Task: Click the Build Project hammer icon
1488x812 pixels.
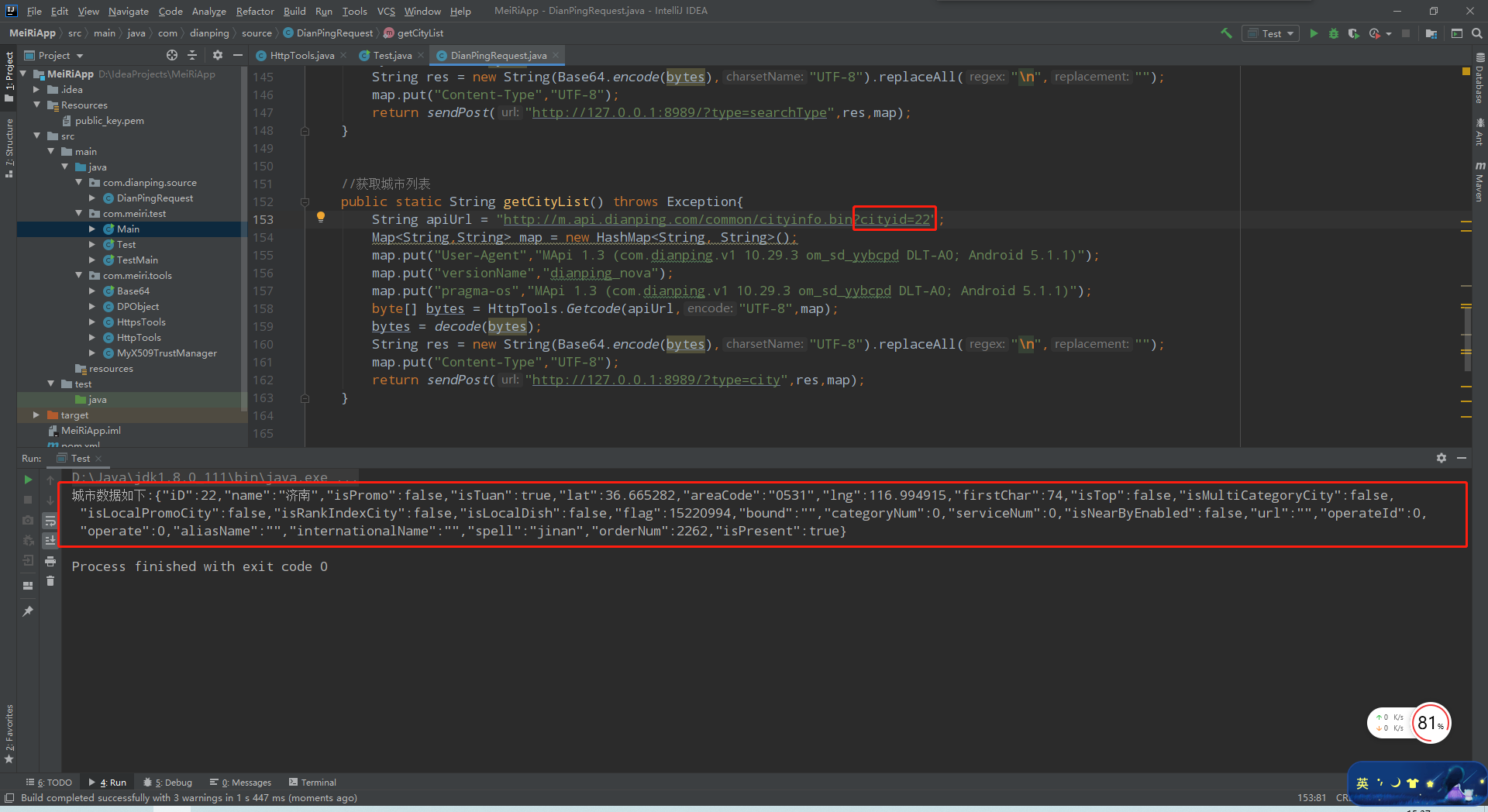Action: 1226,33
